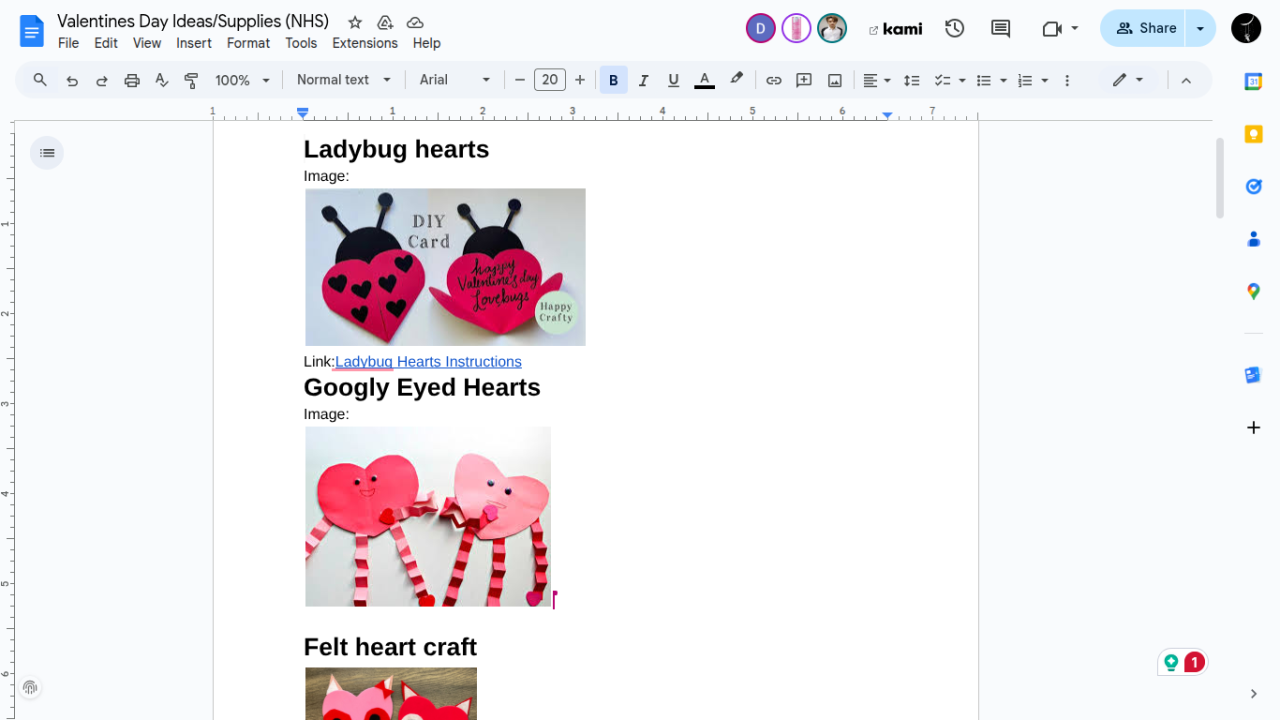View the collaborator D avatar
Screen dimensions: 1280x720
point(761,28)
